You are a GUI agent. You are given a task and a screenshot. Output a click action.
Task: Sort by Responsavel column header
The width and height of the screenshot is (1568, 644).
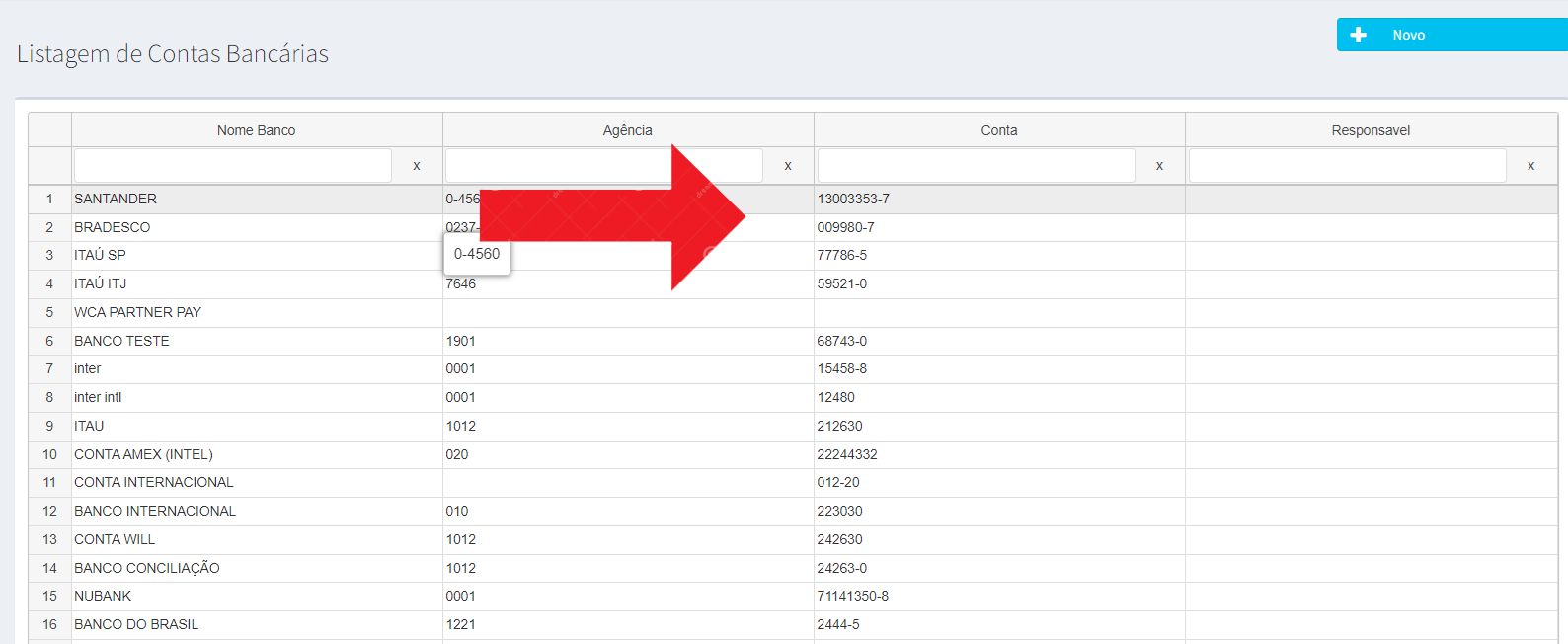pyautogui.click(x=1371, y=130)
